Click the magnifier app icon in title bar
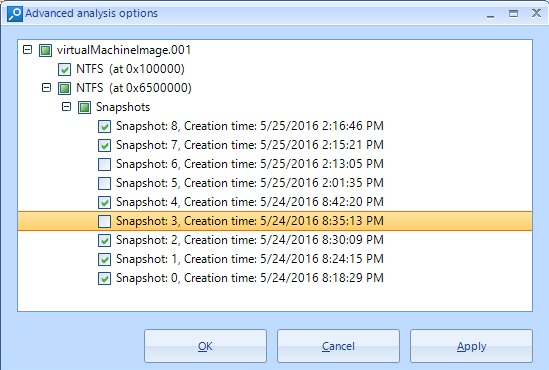The width and height of the screenshot is (549, 370). pos(15,14)
